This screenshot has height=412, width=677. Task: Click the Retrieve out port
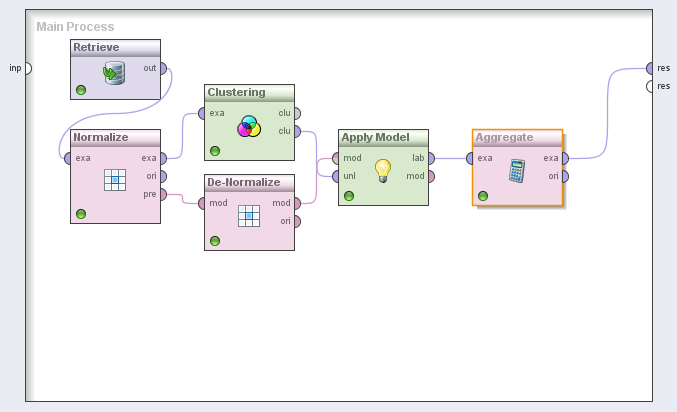(x=163, y=68)
